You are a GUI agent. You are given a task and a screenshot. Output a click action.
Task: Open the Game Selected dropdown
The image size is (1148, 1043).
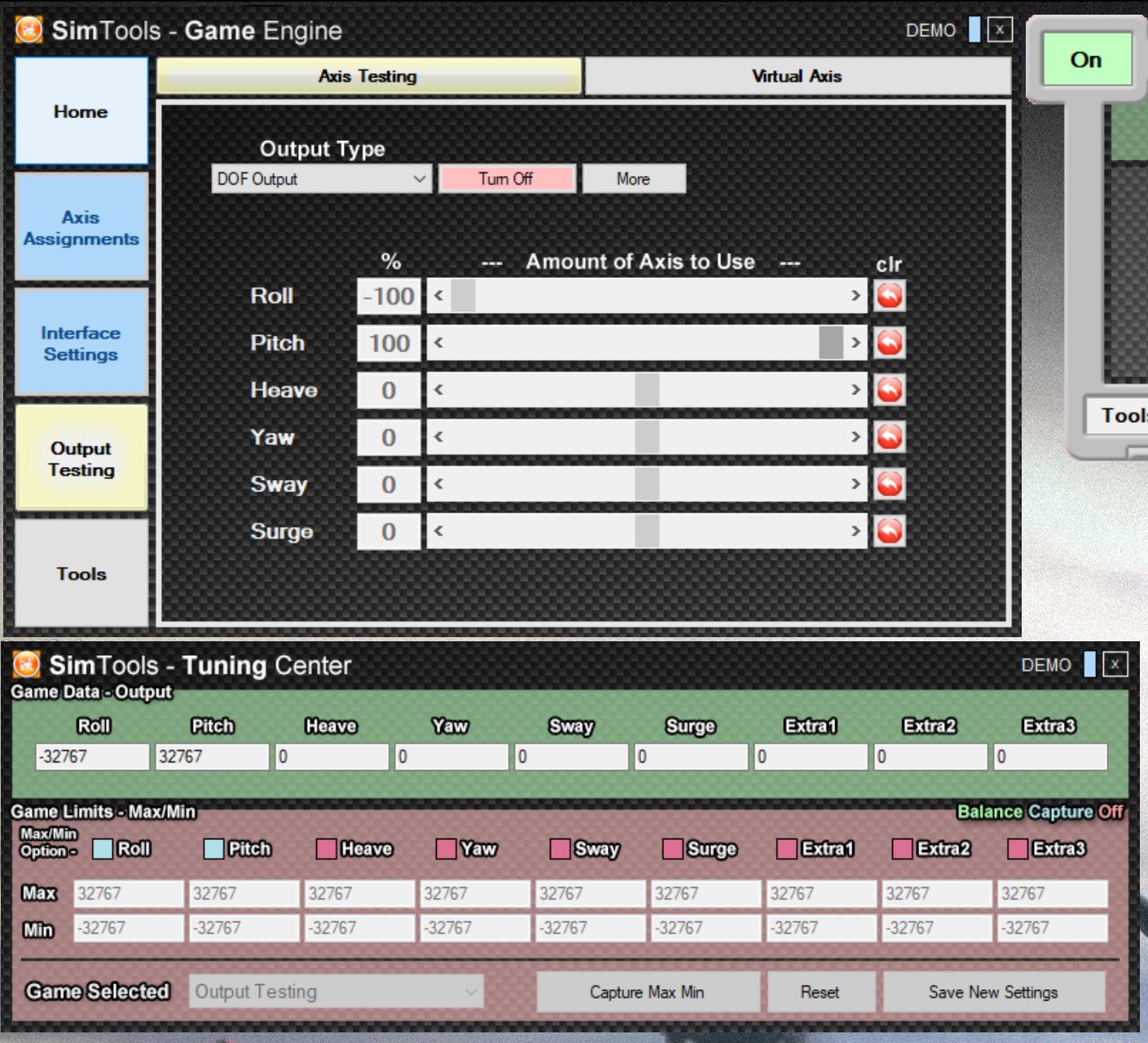(336, 992)
